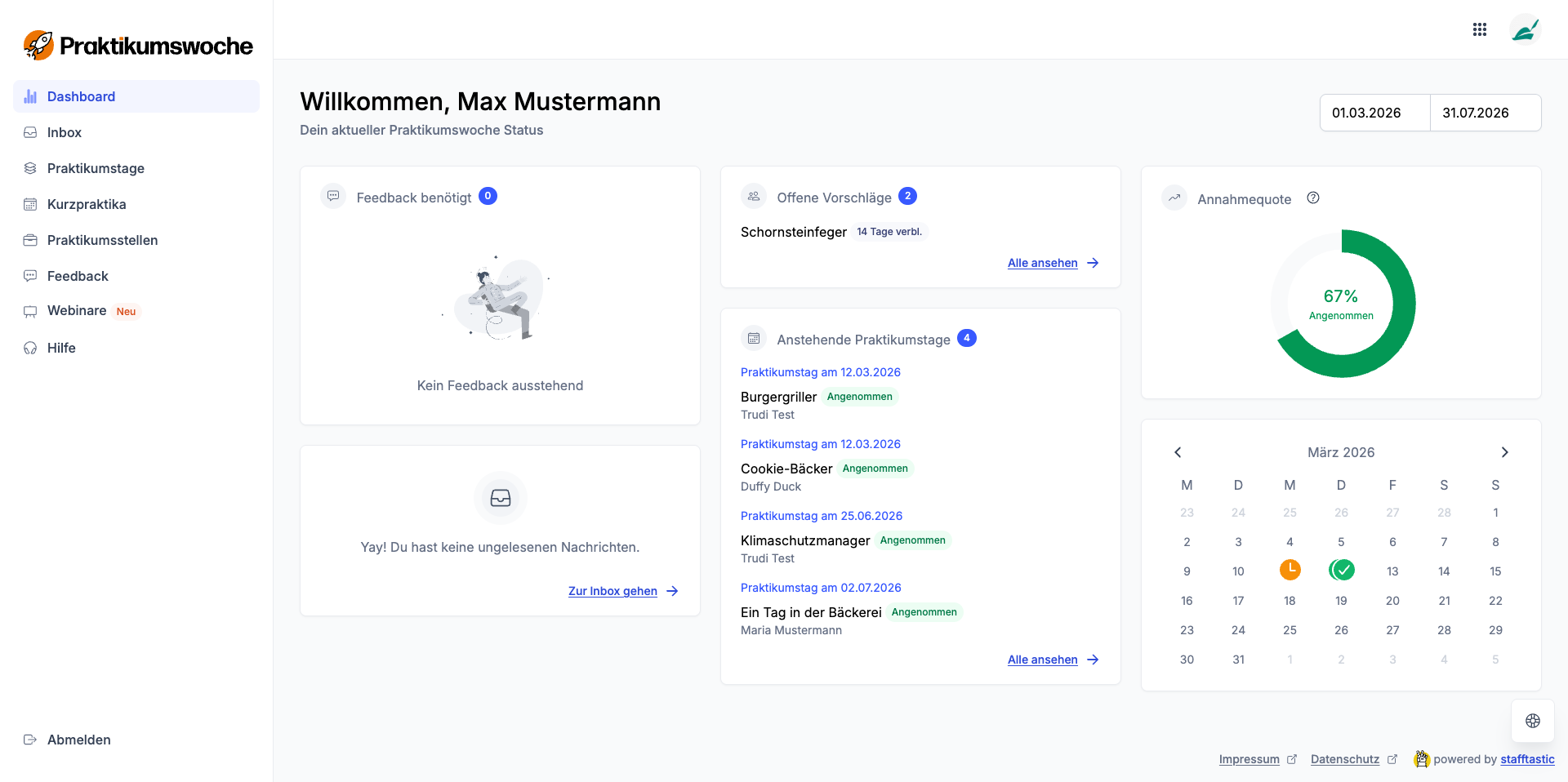Screen dimensions: 1568x782
Task: Click the 67% acceptance rate donut chart
Action: click(x=1341, y=304)
